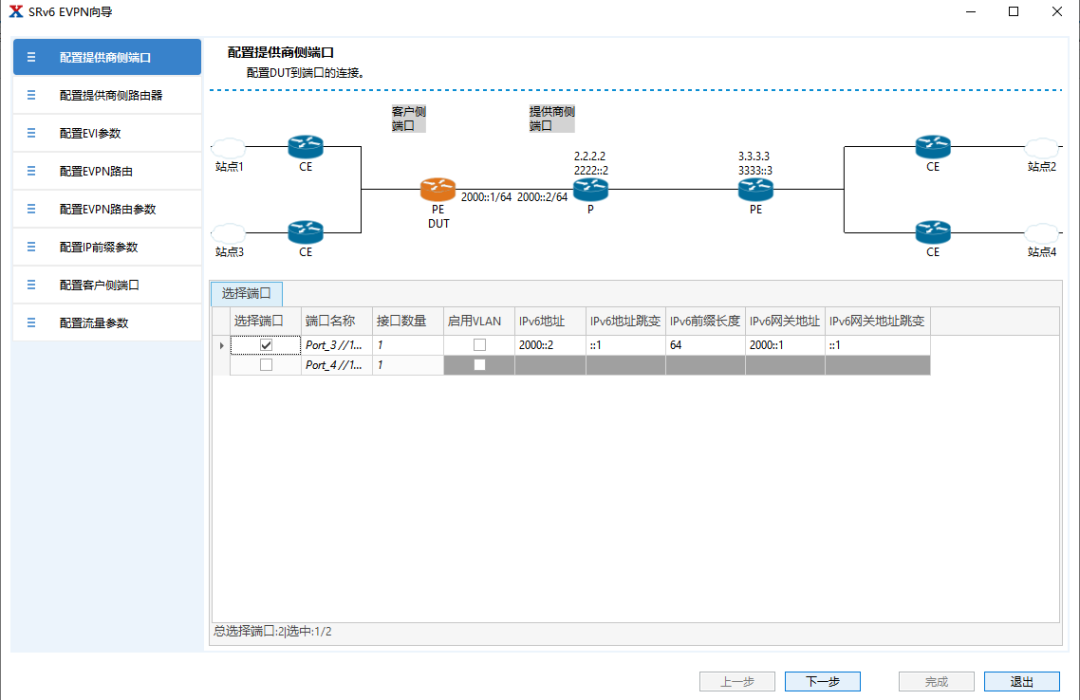The image size is (1080, 700).
Task: Click the list icon beside 配置客户侧端口
Action: click(31, 285)
